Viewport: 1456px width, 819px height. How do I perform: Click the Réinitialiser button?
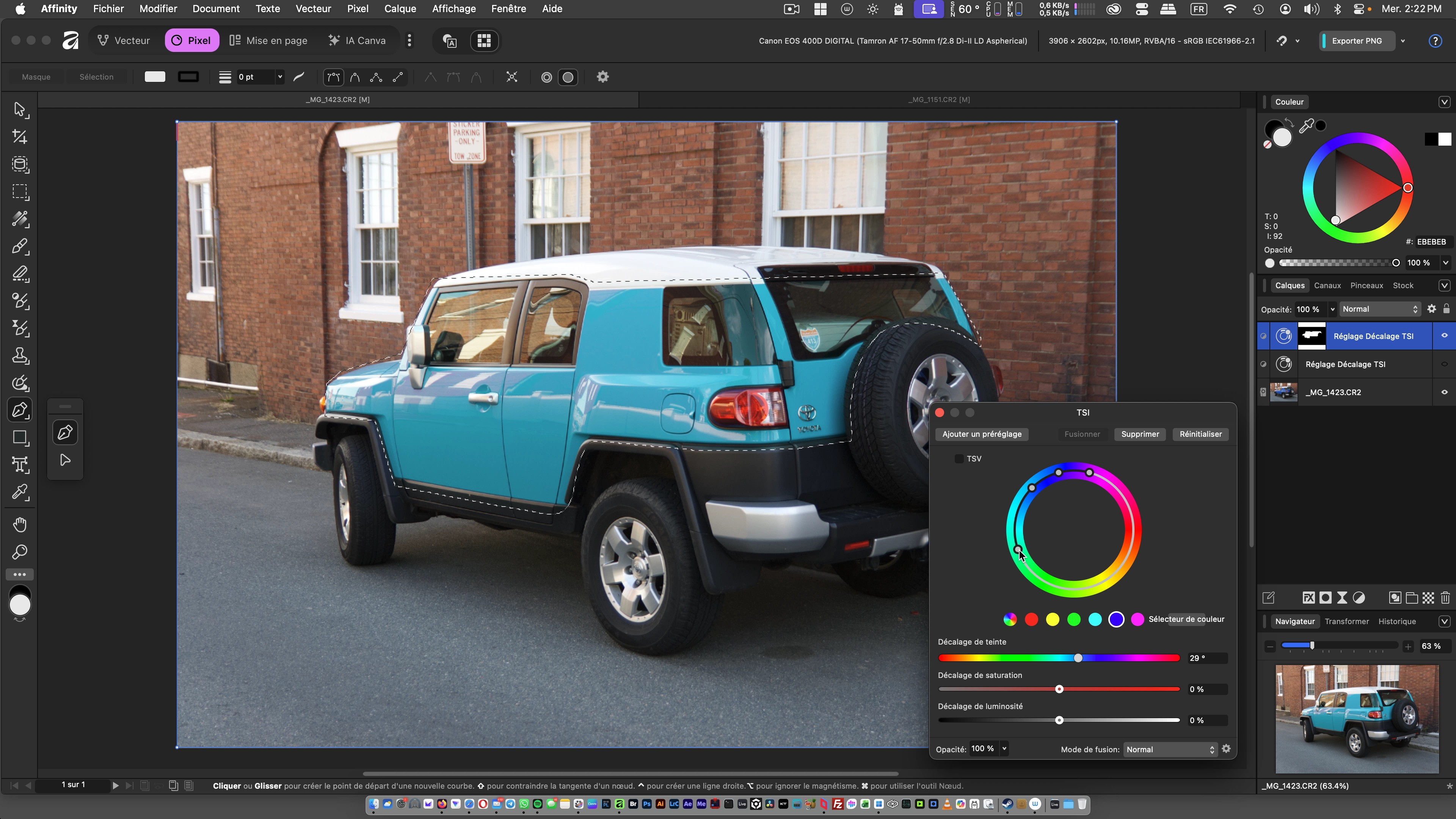pos(1200,434)
